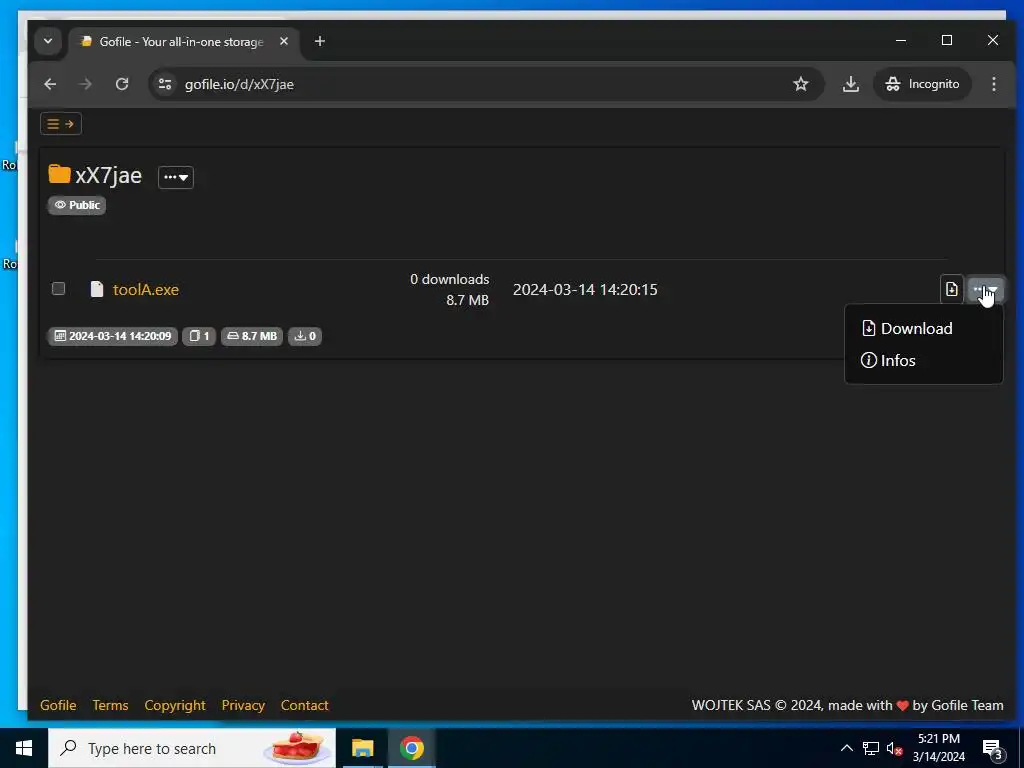The height and width of the screenshot is (768, 1024).
Task: Open the Terms footer link
Action: pos(110,705)
